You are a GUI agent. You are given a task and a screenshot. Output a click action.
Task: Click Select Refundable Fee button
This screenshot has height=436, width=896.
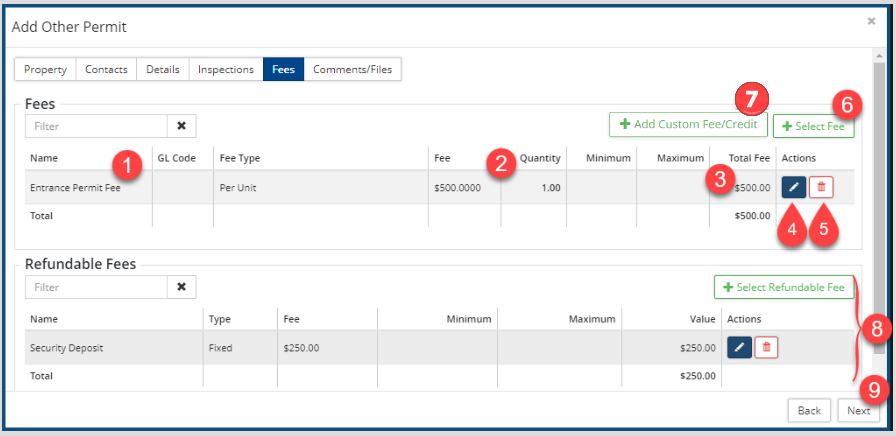click(x=784, y=288)
